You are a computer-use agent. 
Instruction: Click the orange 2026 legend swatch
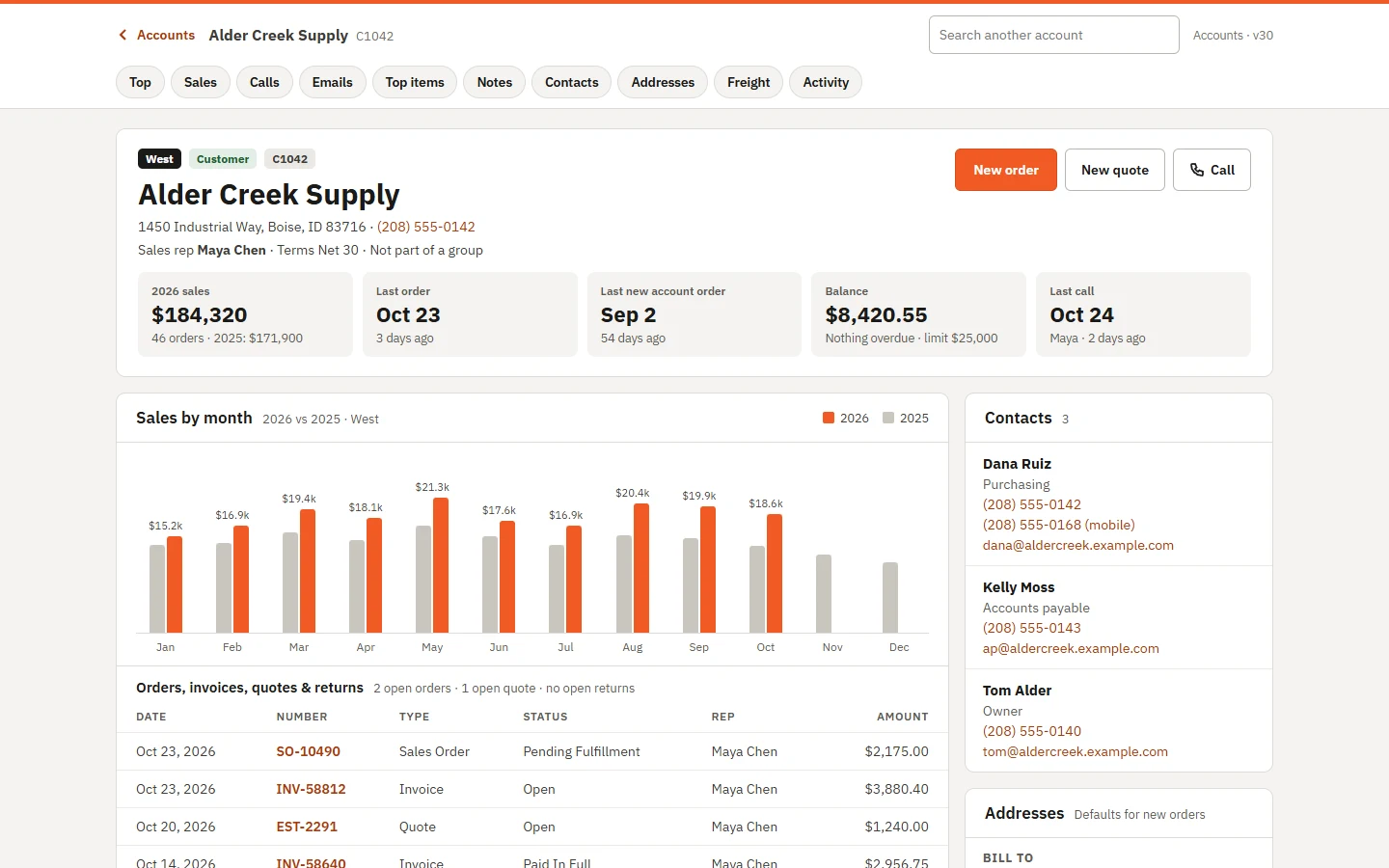pyautogui.click(x=829, y=418)
